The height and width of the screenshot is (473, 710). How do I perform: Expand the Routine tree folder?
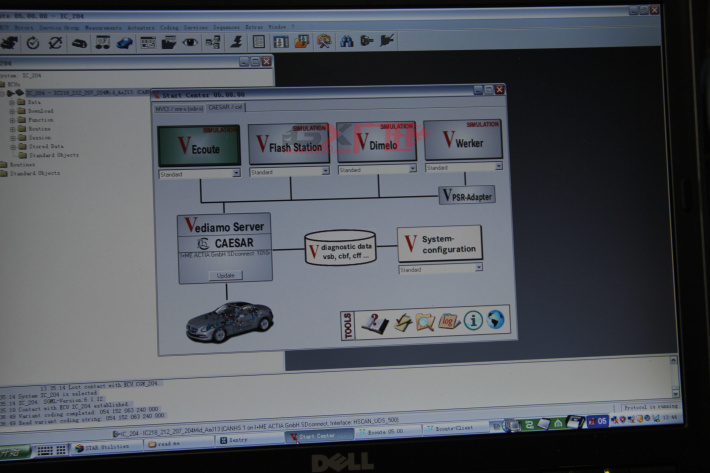[13, 129]
